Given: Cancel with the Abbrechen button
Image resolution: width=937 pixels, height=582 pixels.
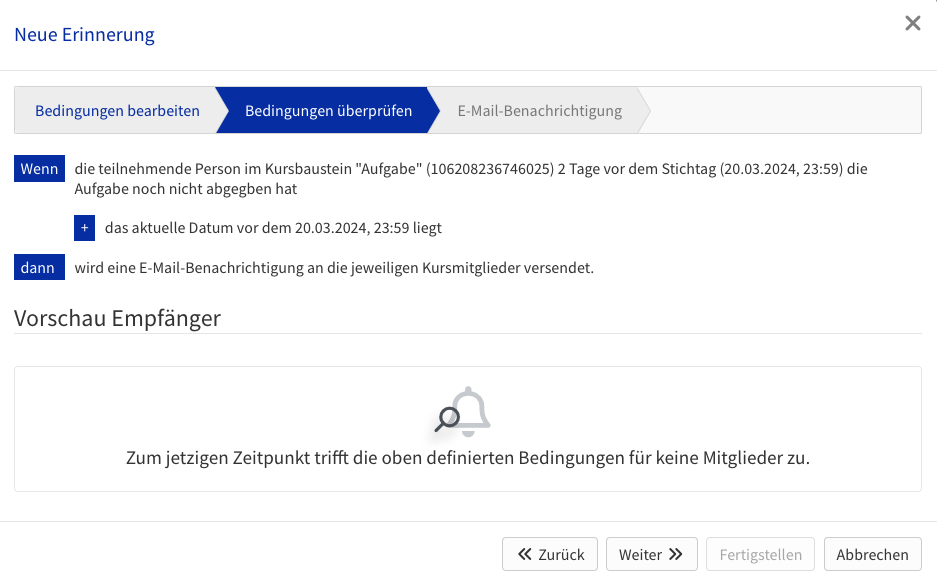Looking at the screenshot, I should coord(872,555).
